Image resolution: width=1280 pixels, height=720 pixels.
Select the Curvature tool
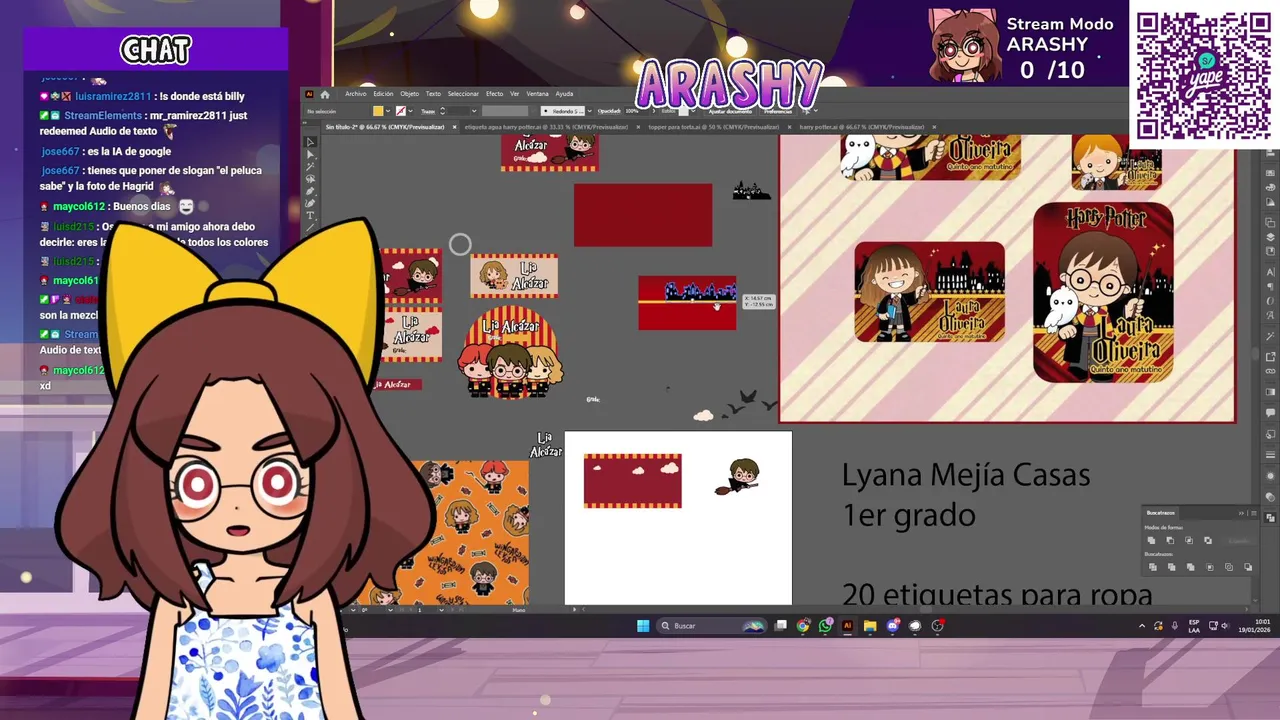click(x=310, y=202)
